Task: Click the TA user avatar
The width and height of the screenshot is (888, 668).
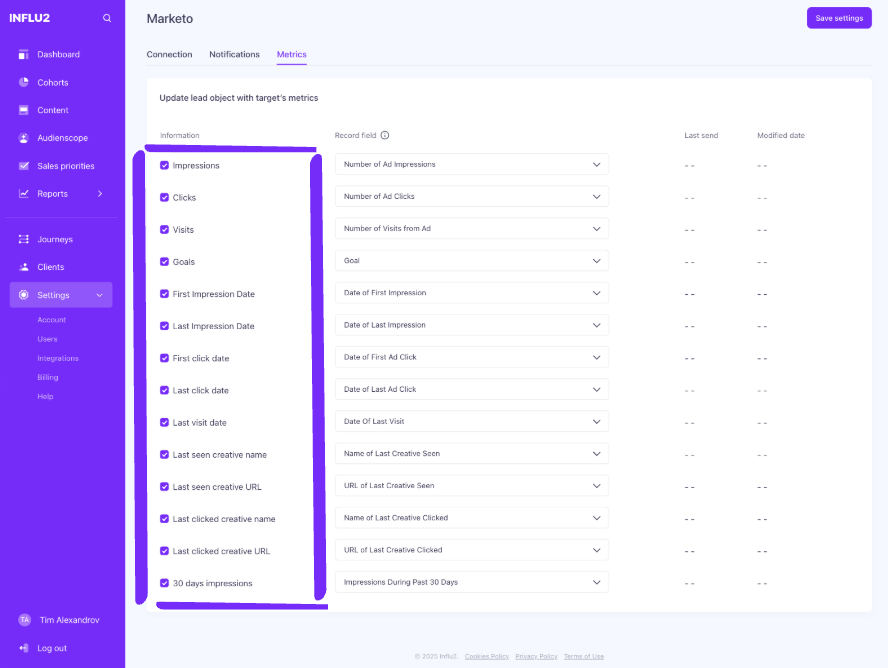Action: 24,620
